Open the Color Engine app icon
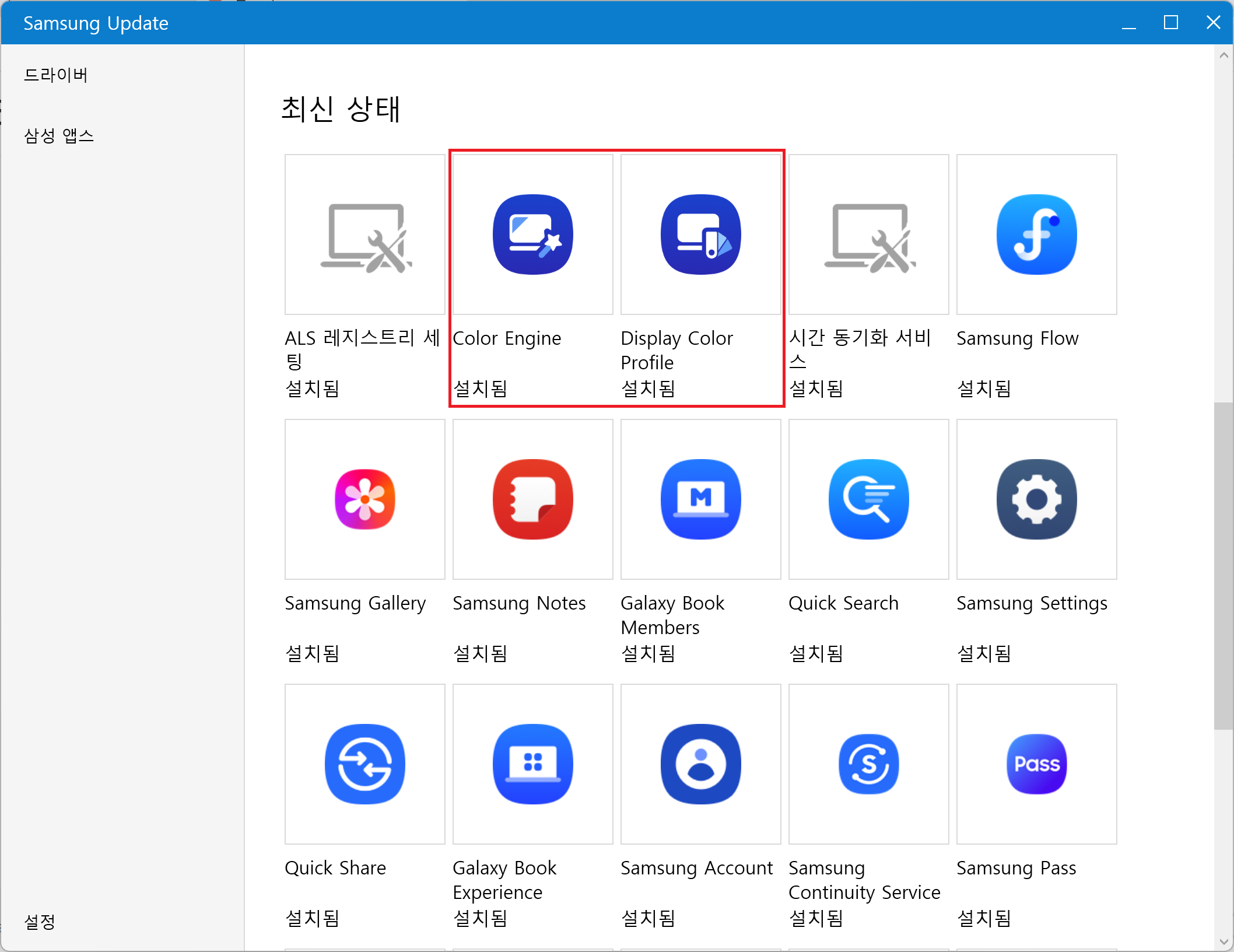 coord(532,235)
